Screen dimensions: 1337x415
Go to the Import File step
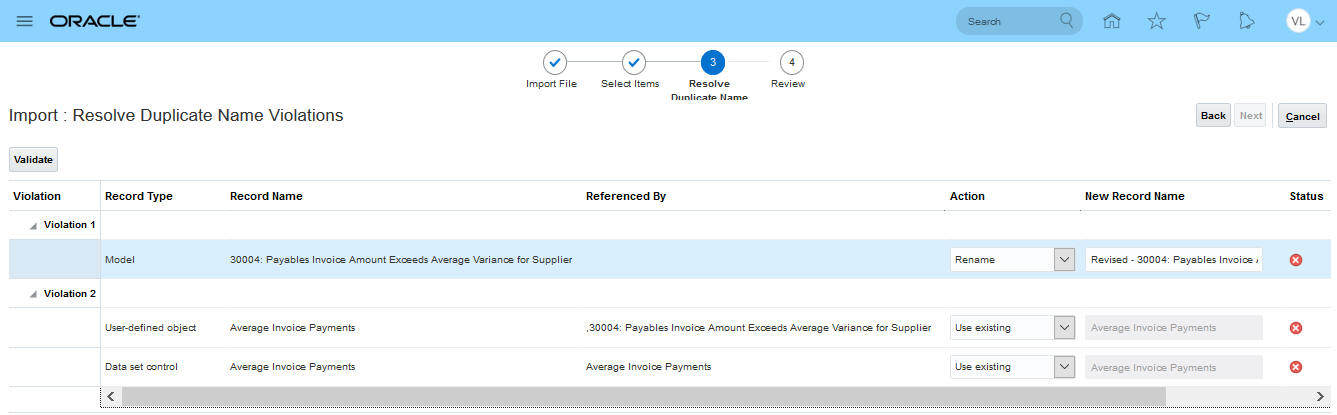[555, 62]
